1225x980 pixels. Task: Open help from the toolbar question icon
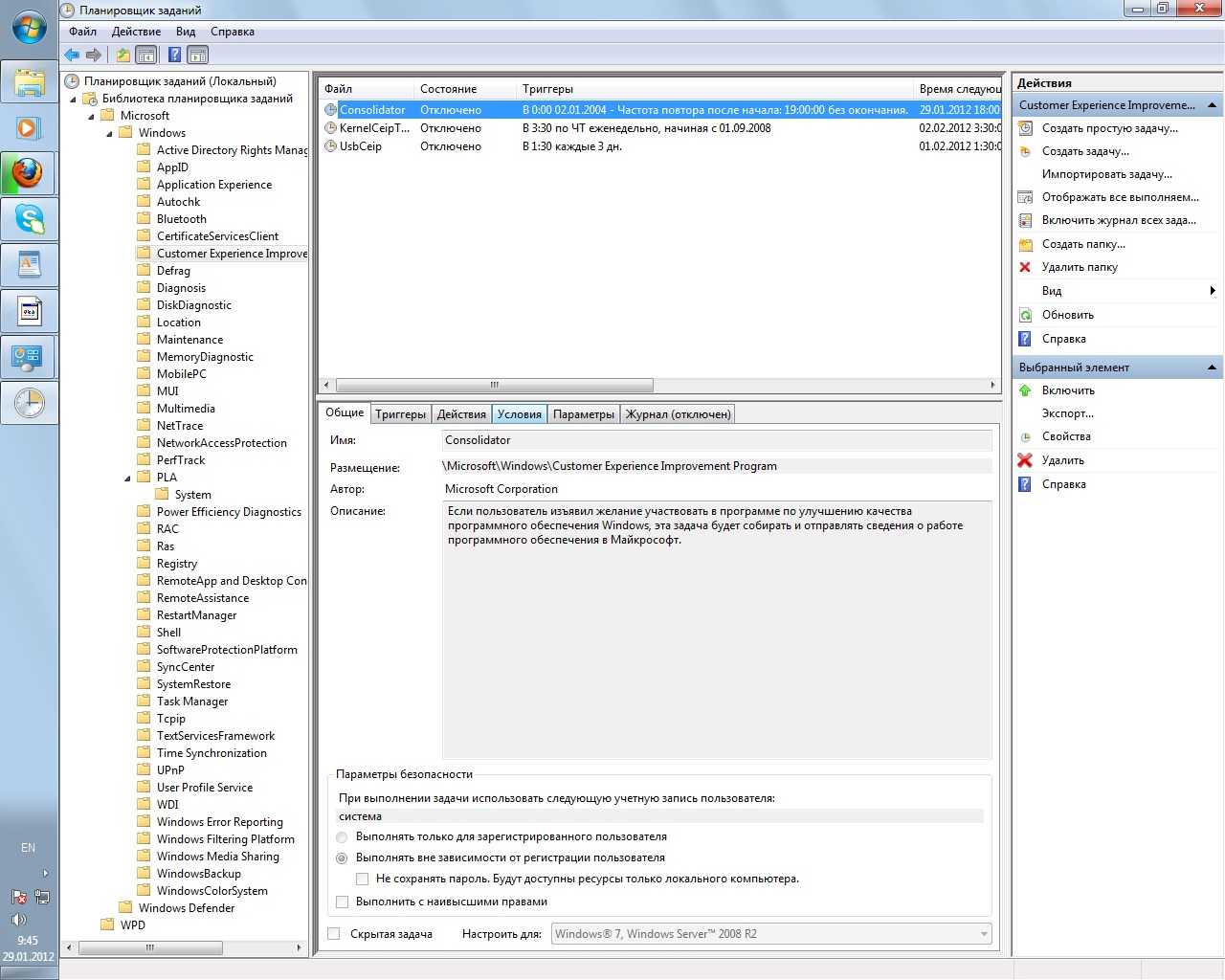coord(174,55)
